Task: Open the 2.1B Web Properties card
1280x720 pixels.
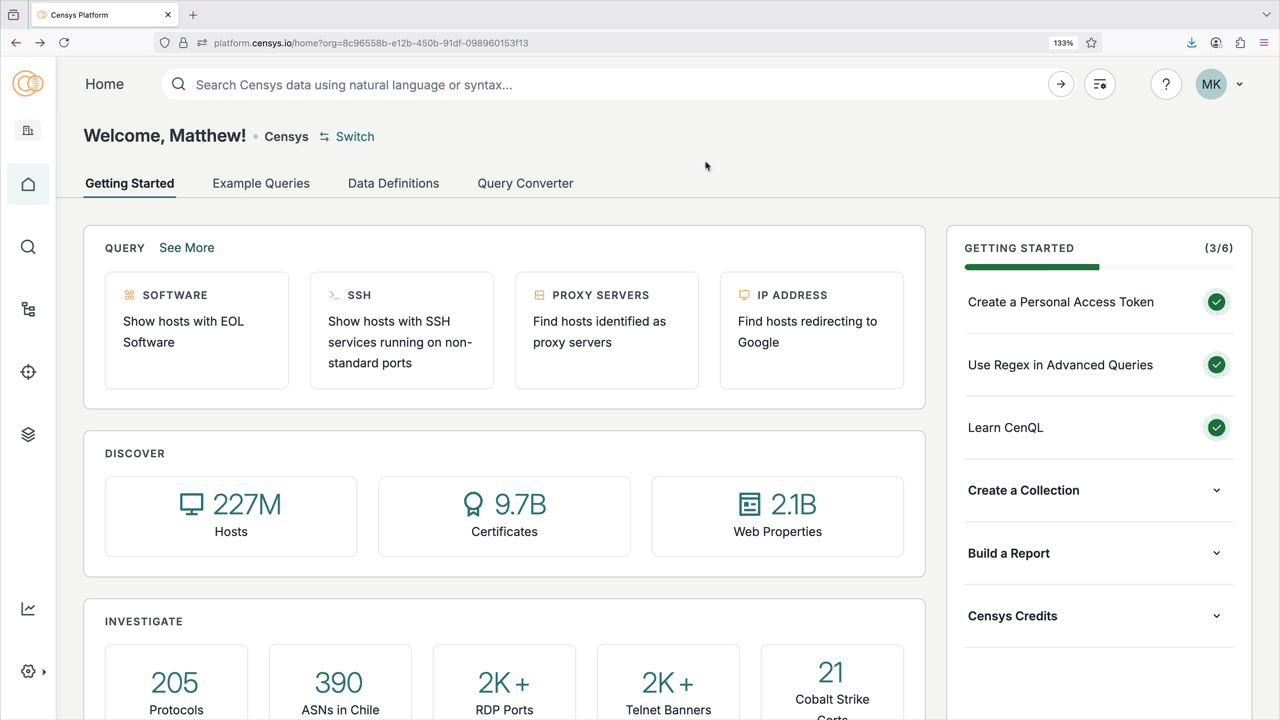Action: 778,516
